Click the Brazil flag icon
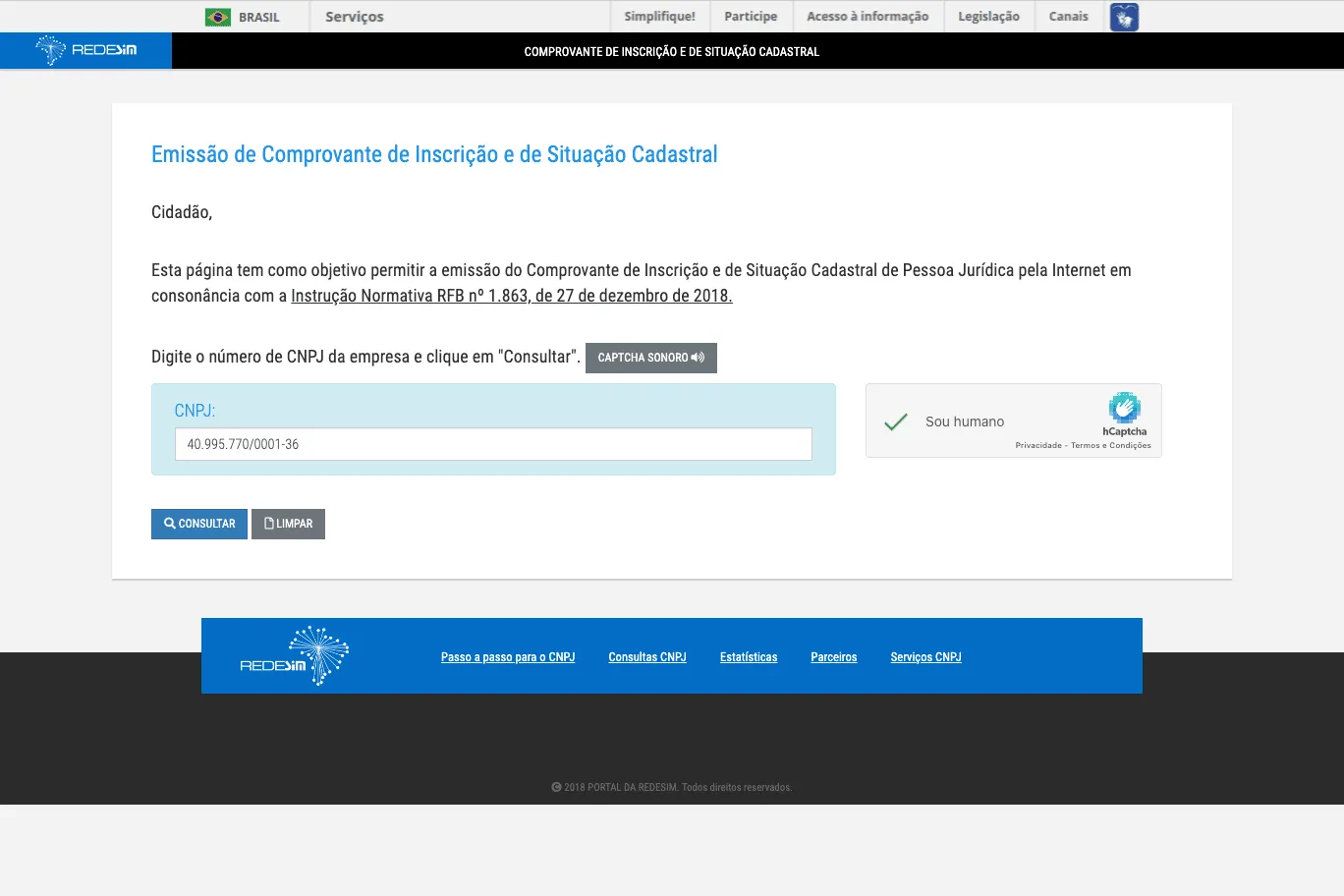Viewport: 1344px width, 896px height. (217, 17)
